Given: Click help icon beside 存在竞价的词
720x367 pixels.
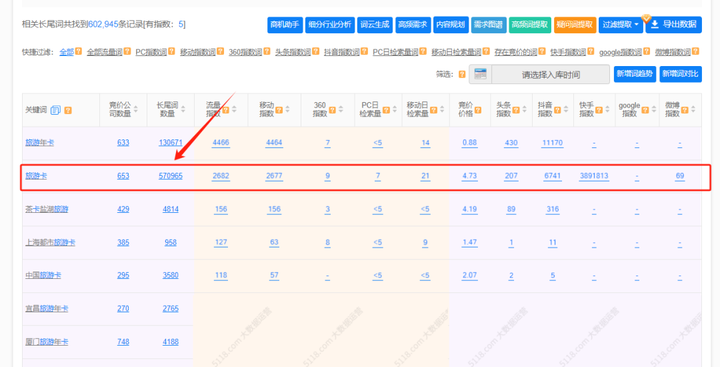Looking at the screenshot, I should pyautogui.click(x=542, y=51).
